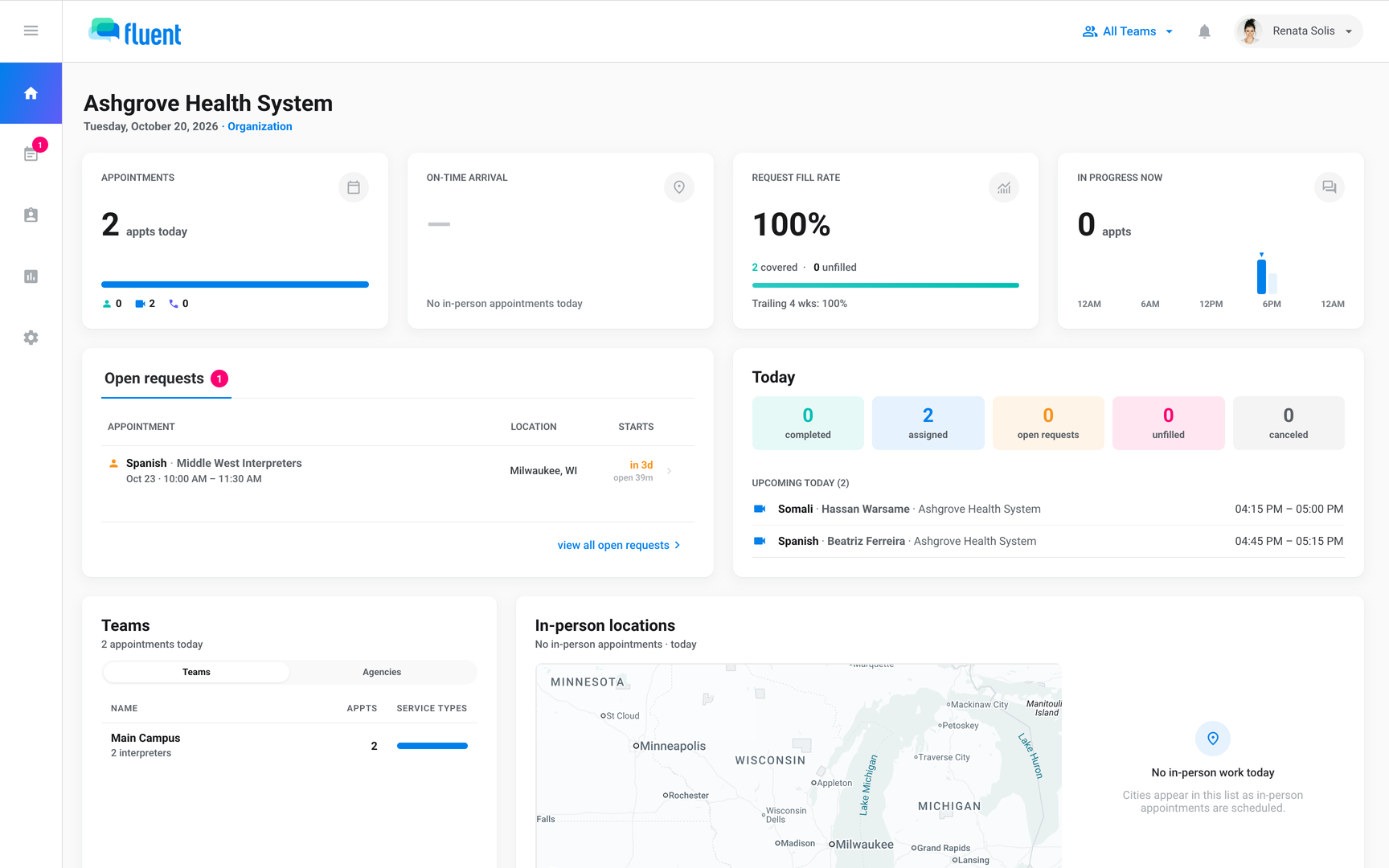Image resolution: width=1389 pixels, height=868 pixels.
Task: Expand the Renata Solis user menu arrow
Action: point(1349,31)
